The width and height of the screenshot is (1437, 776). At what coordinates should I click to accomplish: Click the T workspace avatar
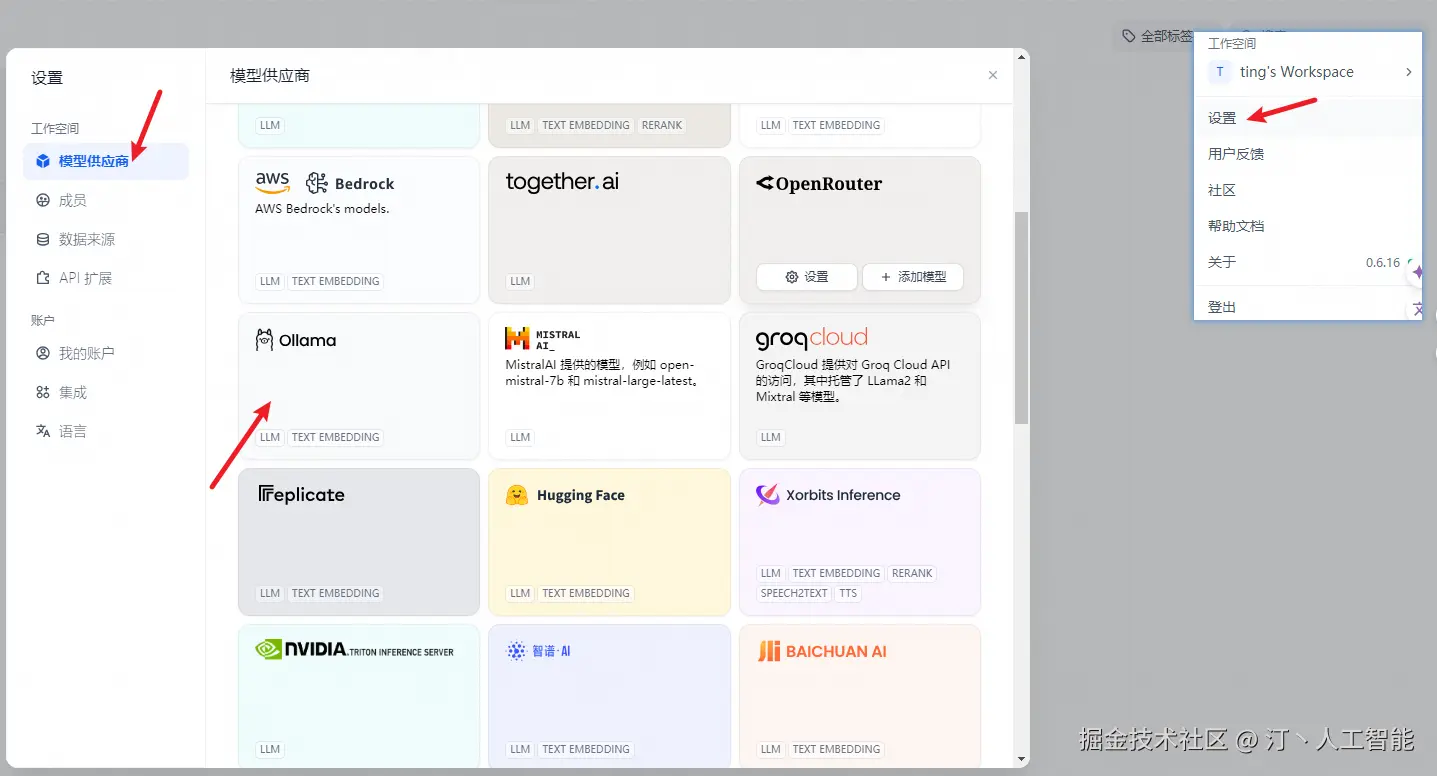pos(1219,72)
